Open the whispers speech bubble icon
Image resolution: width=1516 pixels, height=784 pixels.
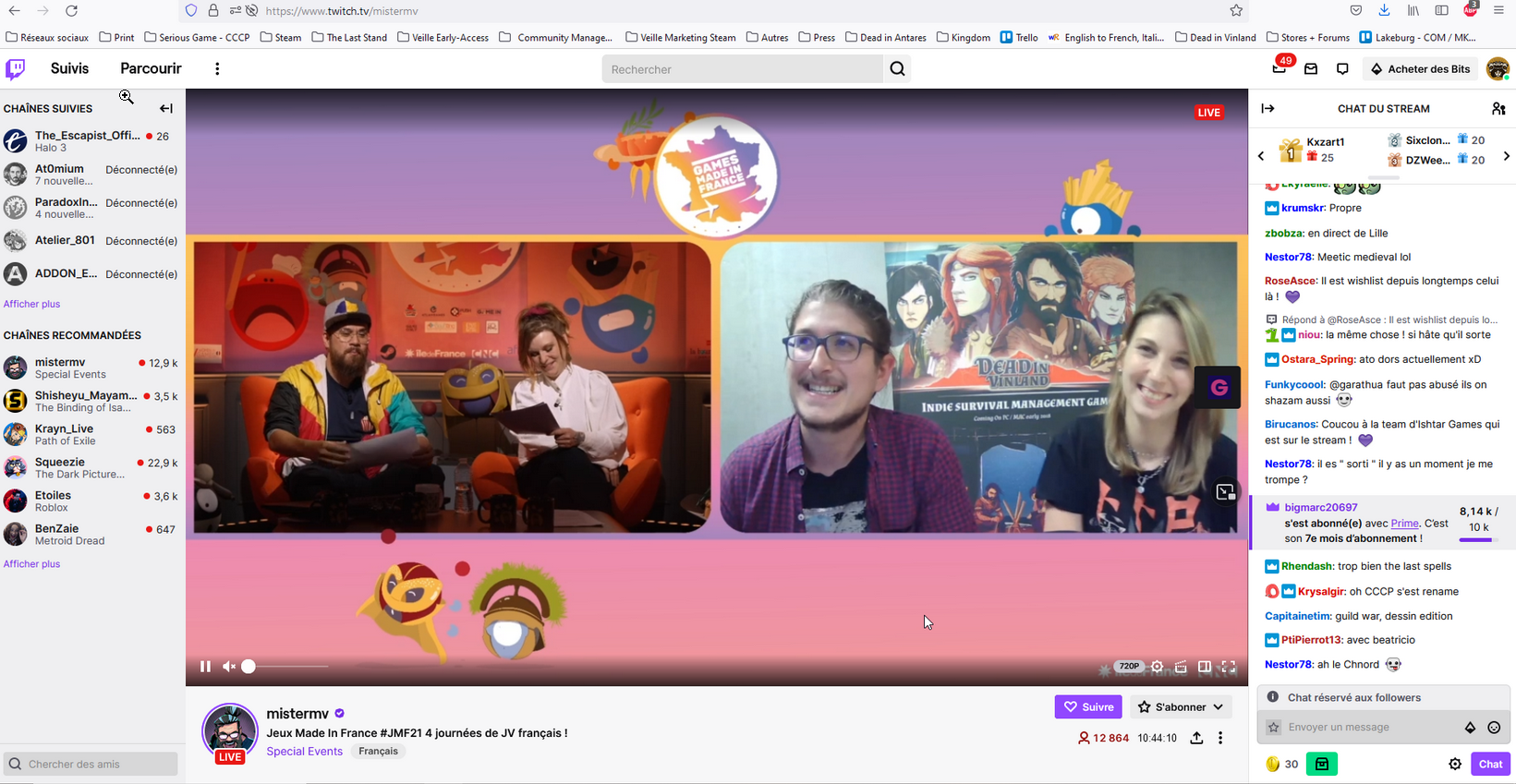pos(1342,69)
